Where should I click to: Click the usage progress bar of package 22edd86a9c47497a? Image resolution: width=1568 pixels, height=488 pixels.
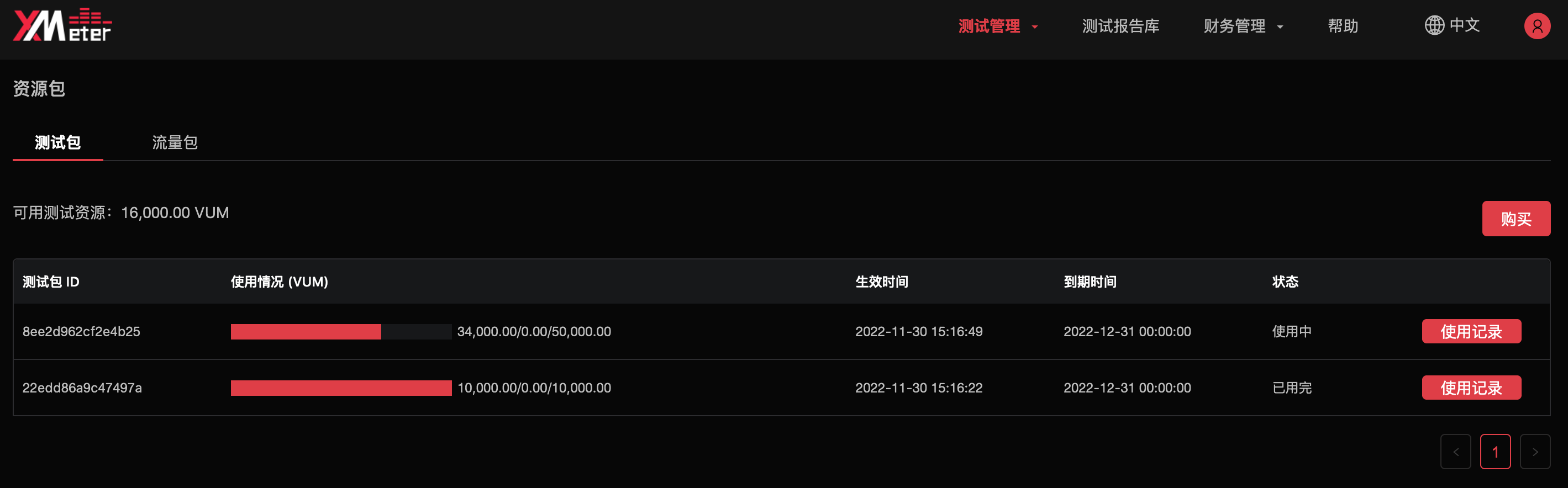pyautogui.click(x=341, y=388)
